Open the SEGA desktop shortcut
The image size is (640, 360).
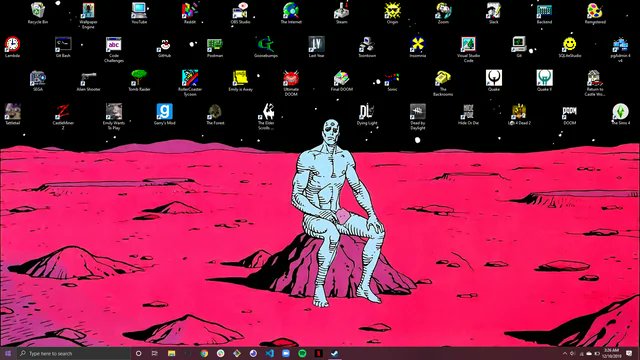[38, 80]
